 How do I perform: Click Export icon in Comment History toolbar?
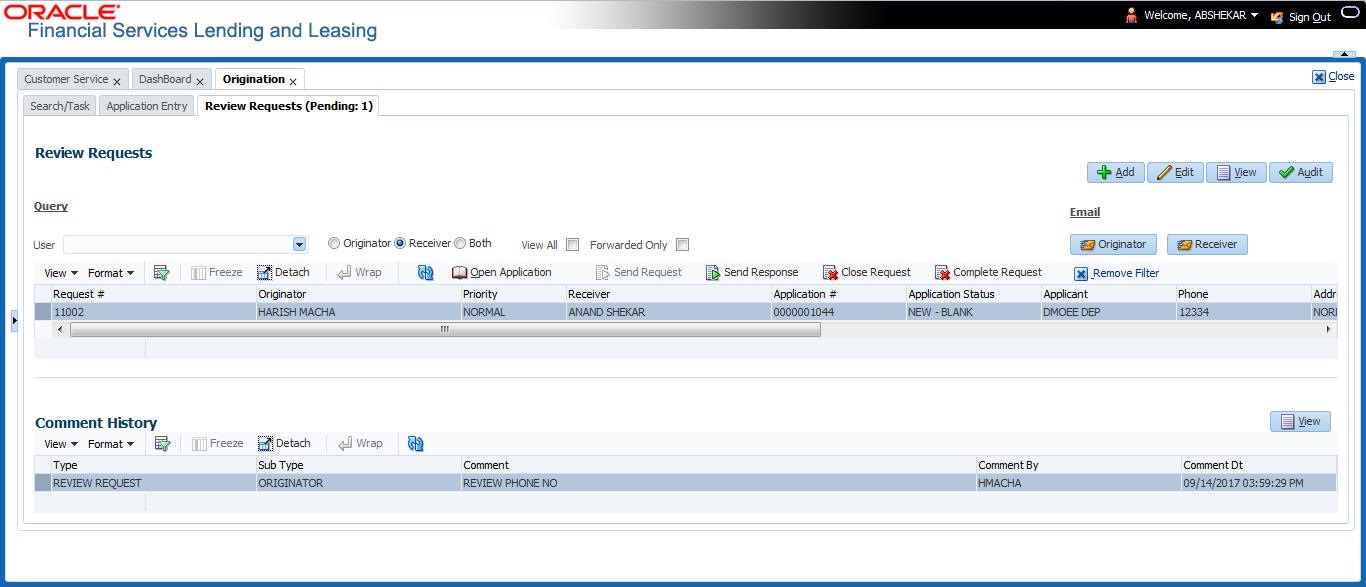point(161,443)
